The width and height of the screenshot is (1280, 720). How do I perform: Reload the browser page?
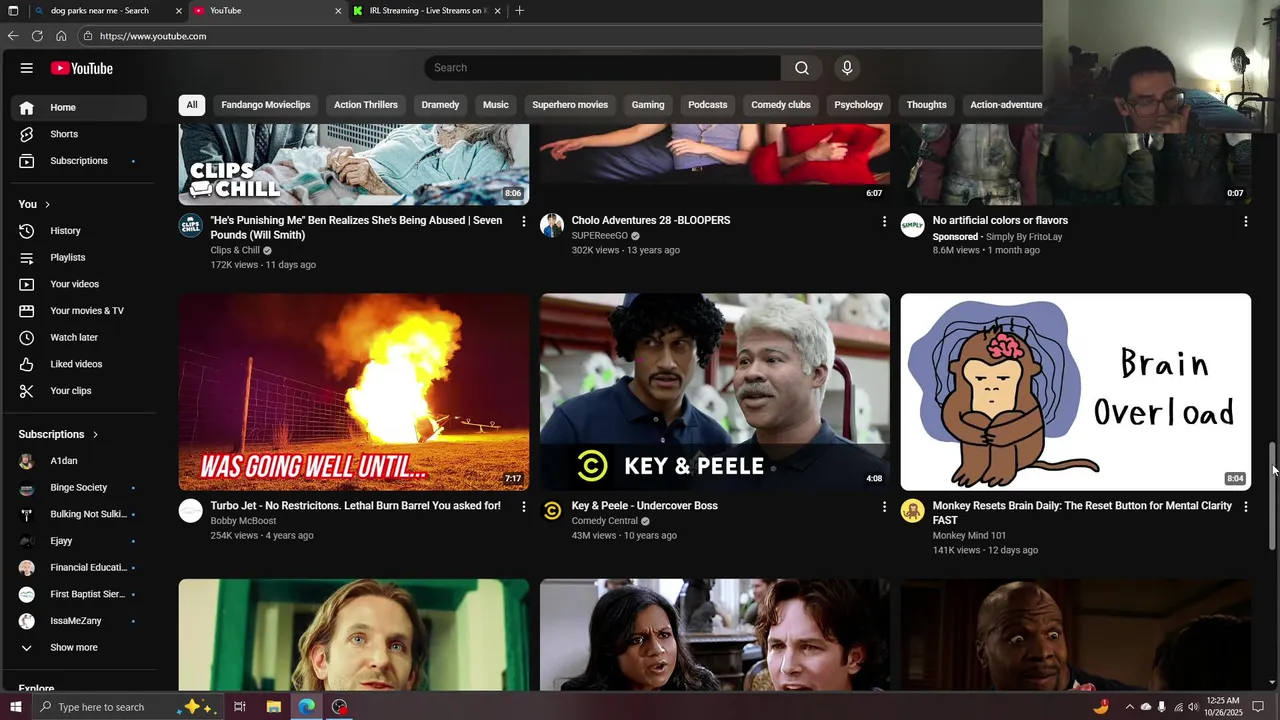pos(37,36)
